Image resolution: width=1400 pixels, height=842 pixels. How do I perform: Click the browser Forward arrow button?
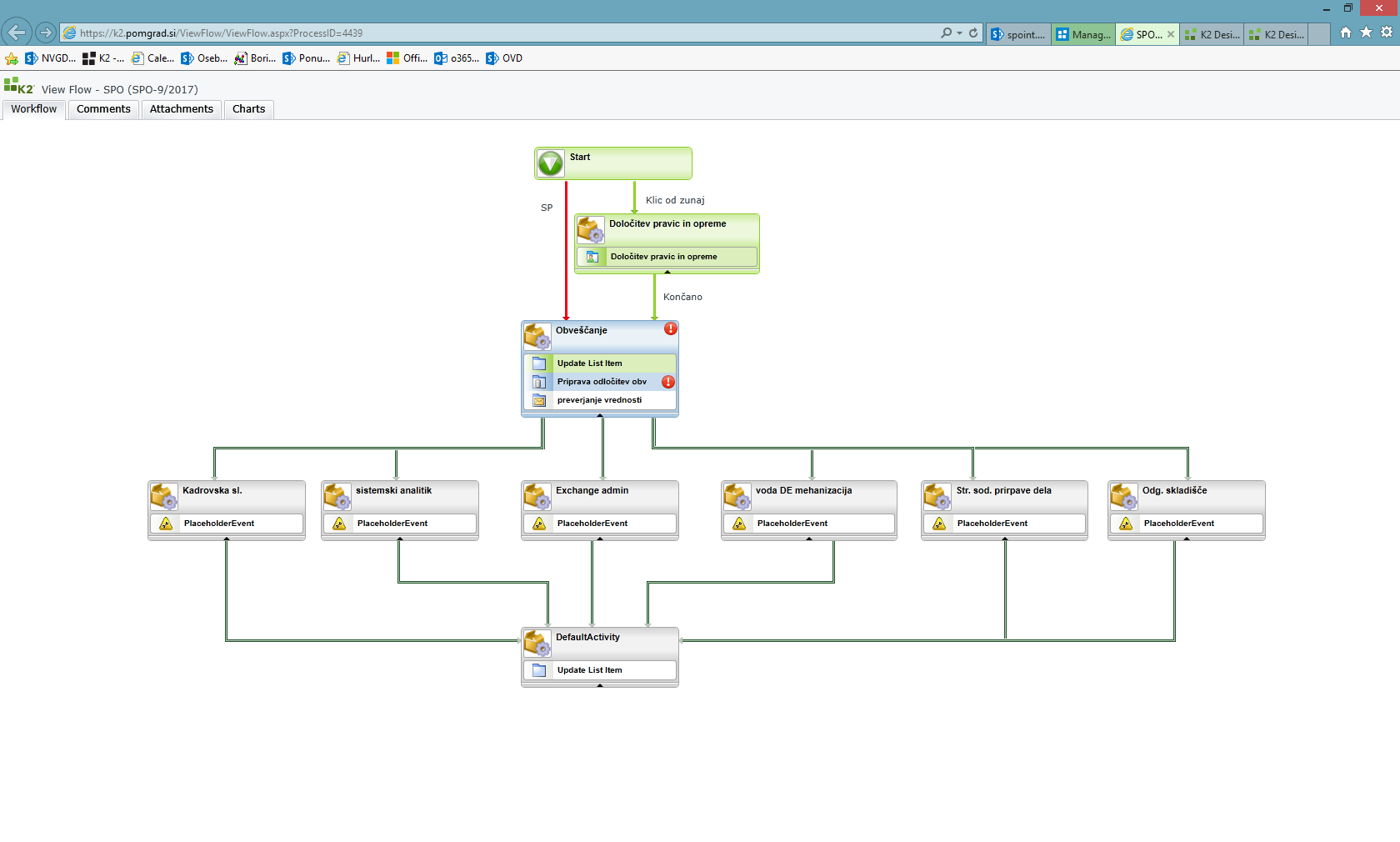46,33
